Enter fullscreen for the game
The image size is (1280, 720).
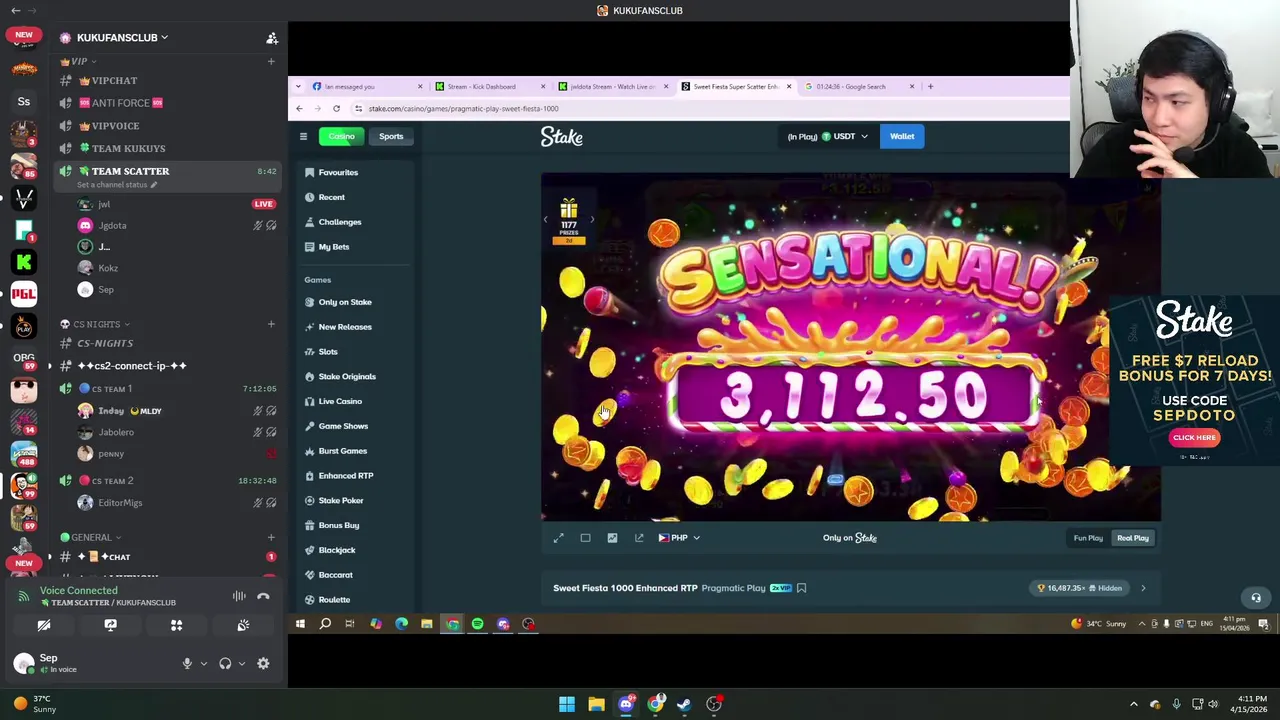[559, 538]
